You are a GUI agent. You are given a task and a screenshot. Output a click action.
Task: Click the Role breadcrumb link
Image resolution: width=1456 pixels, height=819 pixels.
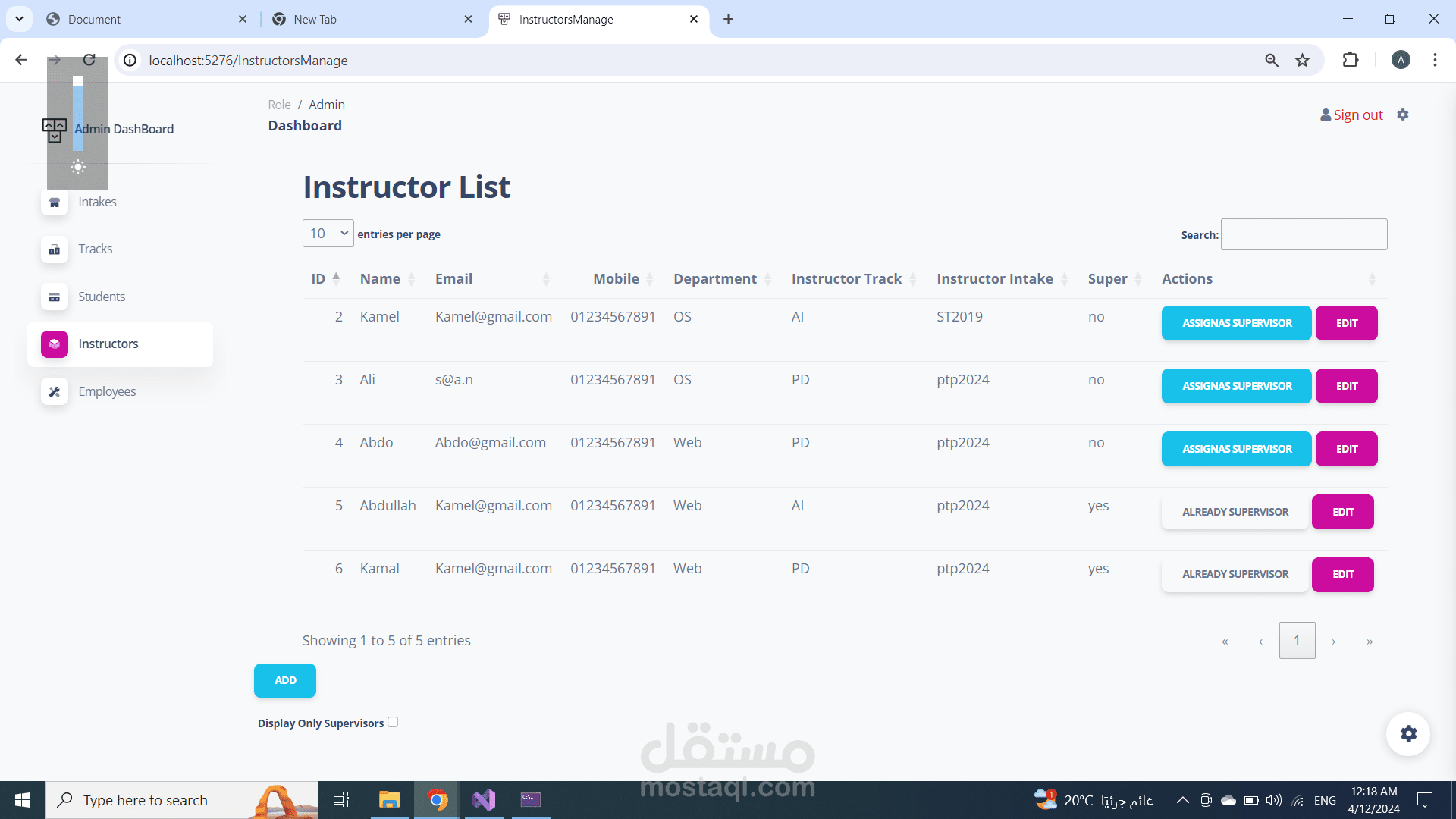(x=279, y=105)
